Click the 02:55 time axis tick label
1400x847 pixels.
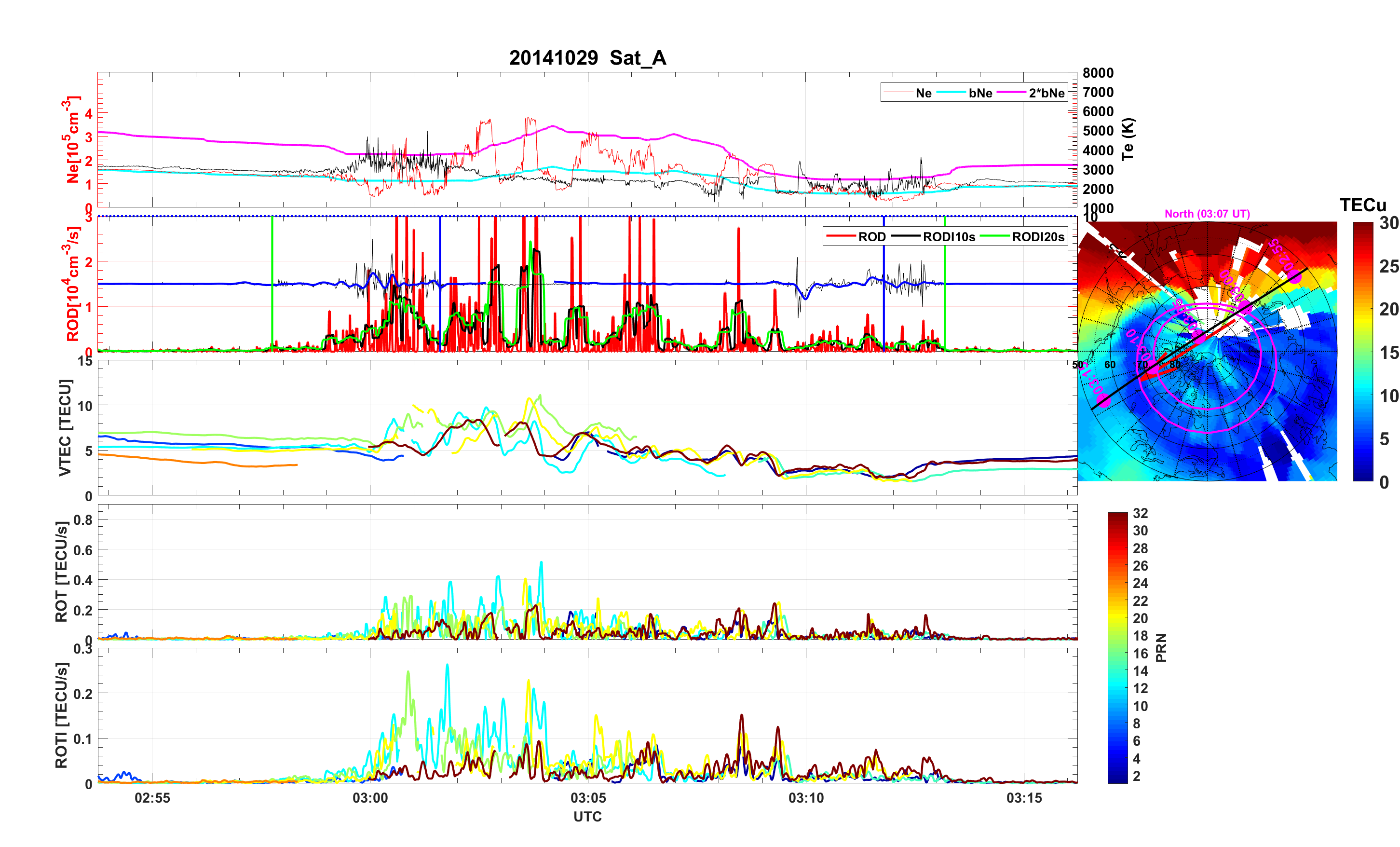click(152, 798)
